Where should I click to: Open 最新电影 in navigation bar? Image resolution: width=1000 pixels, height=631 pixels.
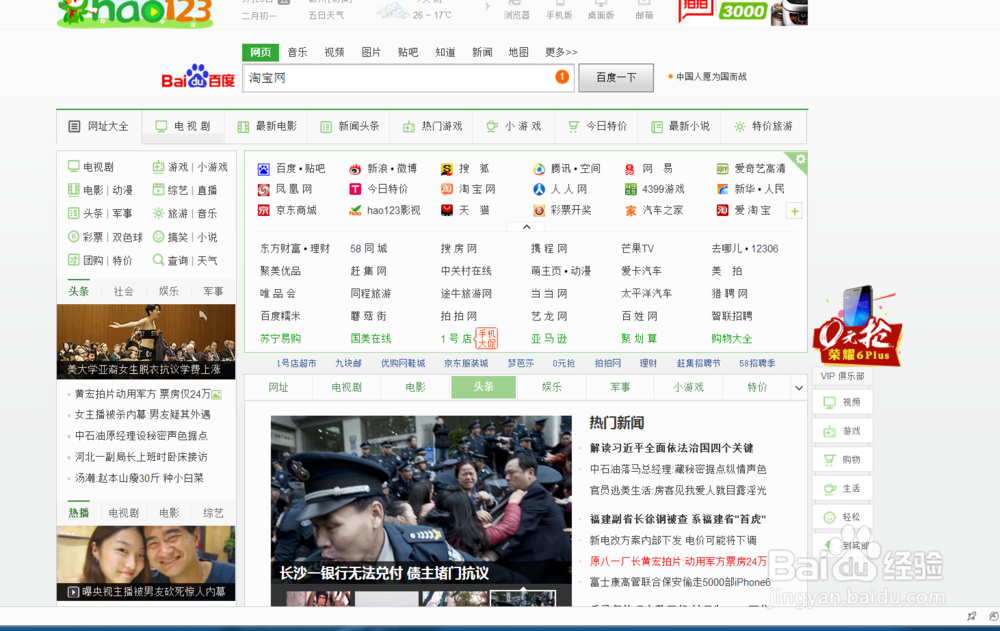pos(267,126)
